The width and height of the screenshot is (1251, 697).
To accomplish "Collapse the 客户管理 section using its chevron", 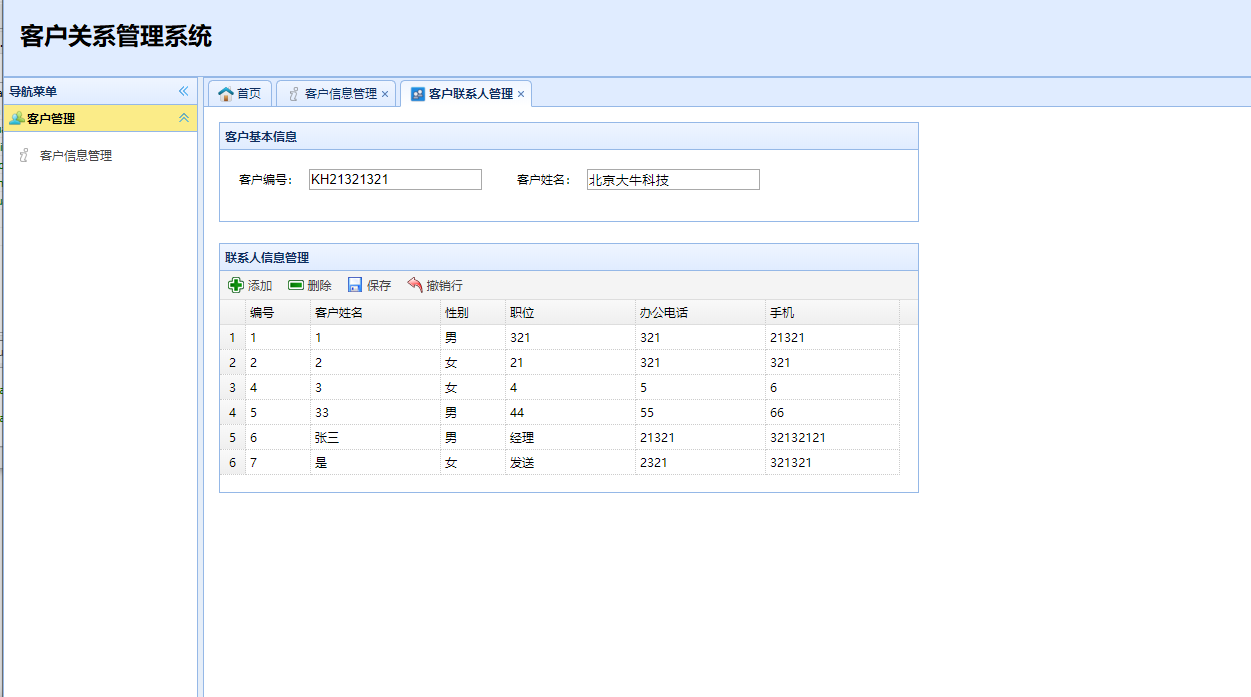I will [184, 118].
